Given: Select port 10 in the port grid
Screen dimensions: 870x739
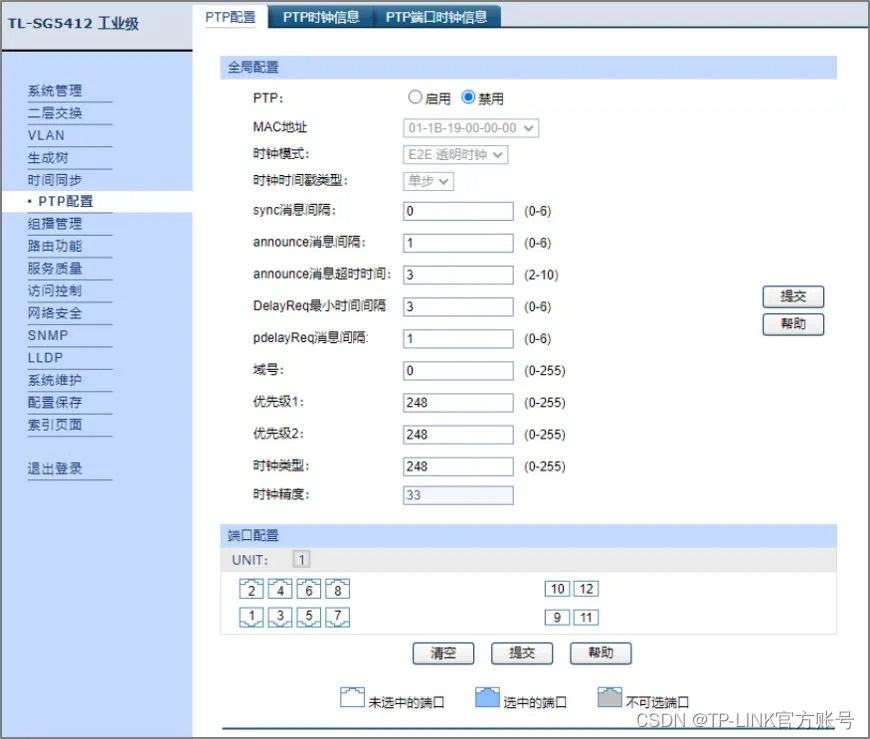Looking at the screenshot, I should coord(557,589).
